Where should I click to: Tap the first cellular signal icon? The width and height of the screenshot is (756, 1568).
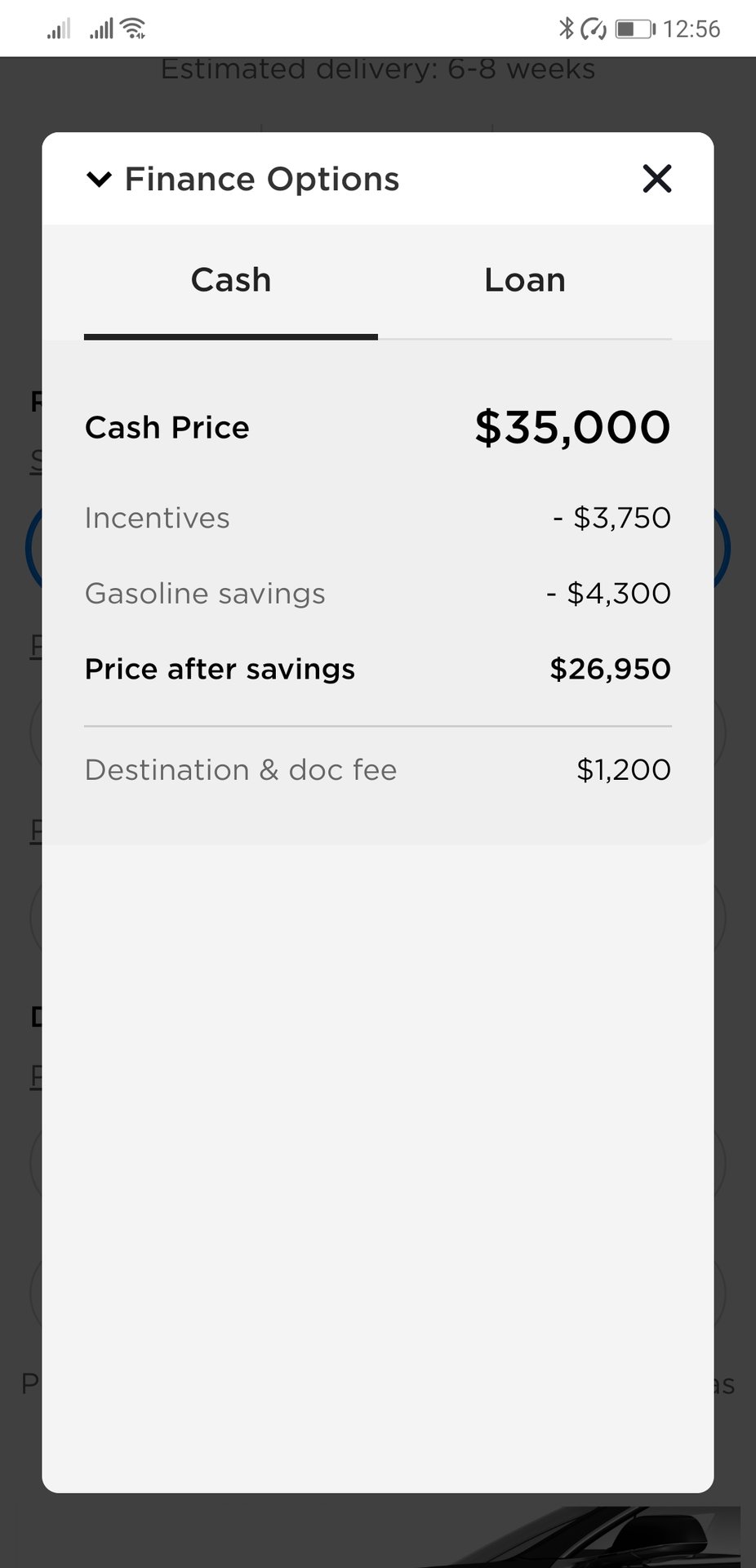tap(58, 30)
